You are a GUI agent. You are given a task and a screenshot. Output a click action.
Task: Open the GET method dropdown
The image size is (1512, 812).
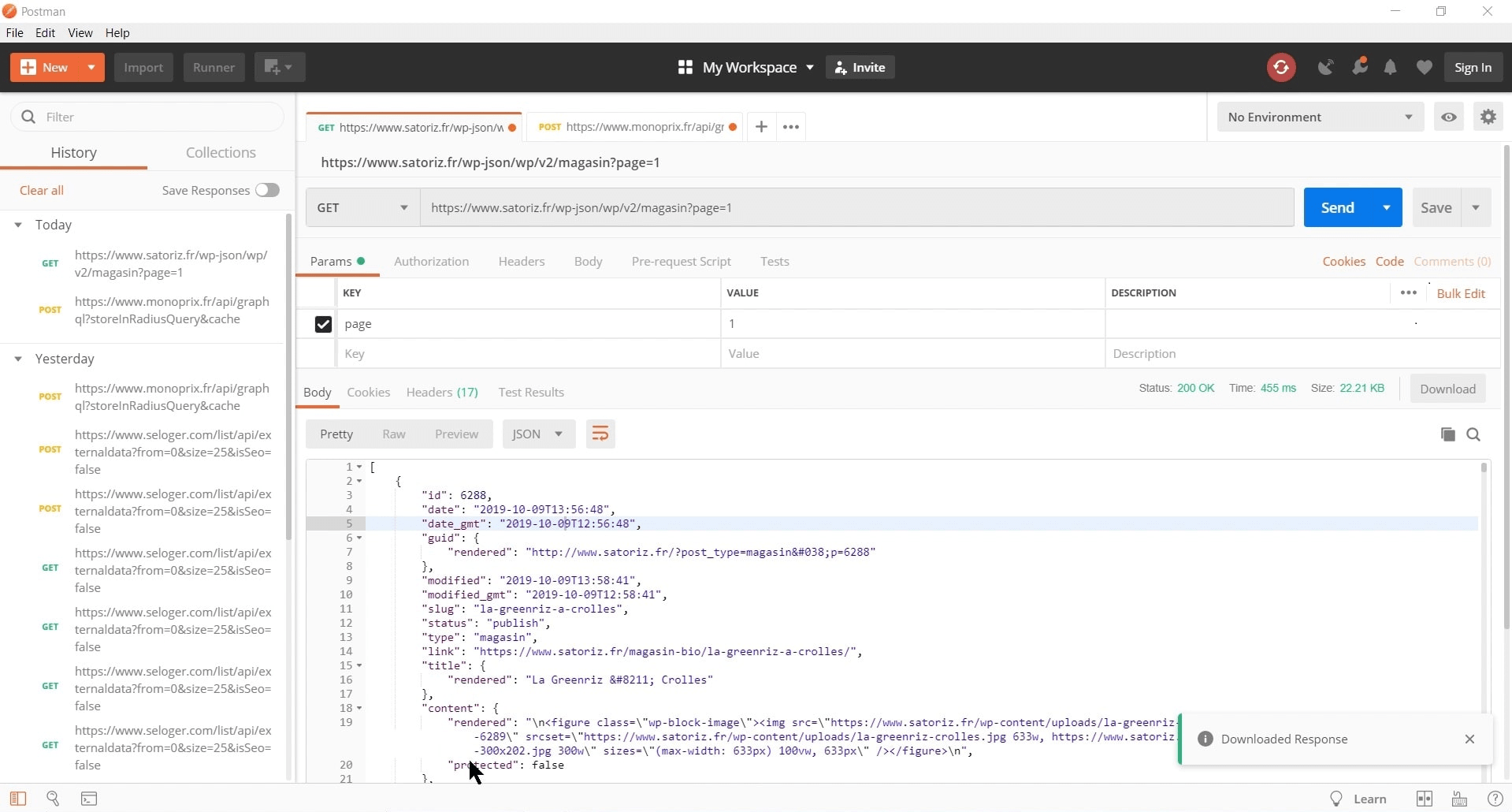(x=362, y=208)
